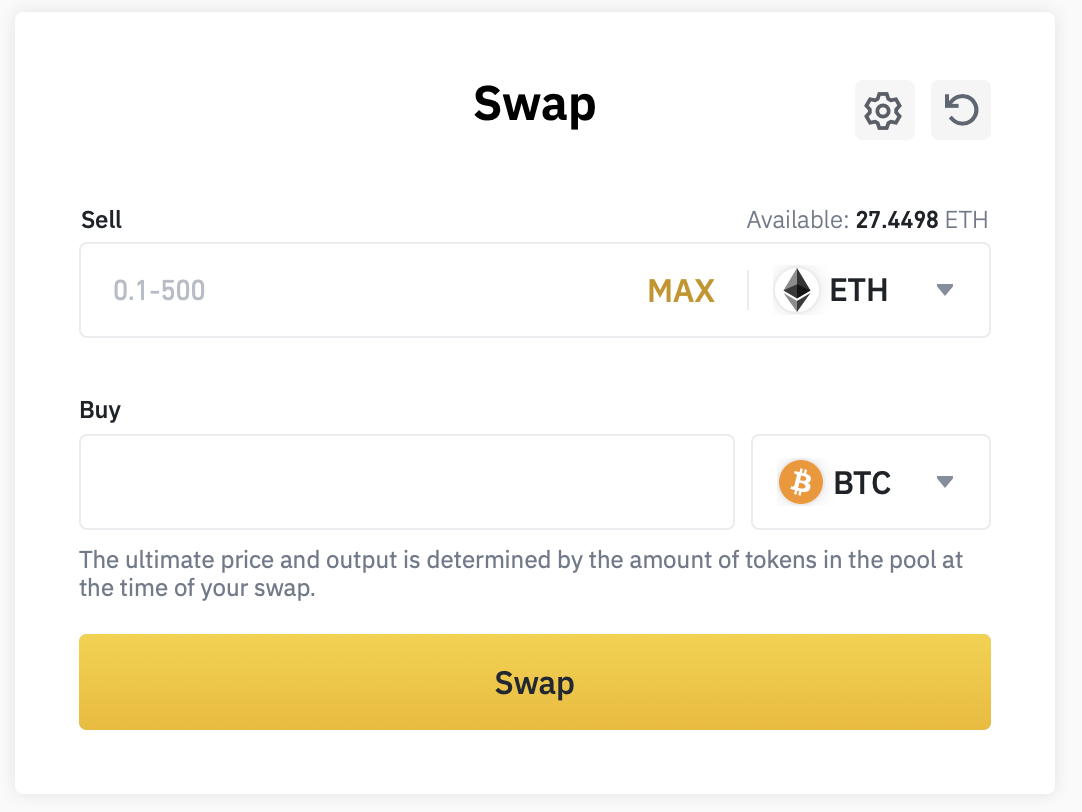Click the Buy field label
This screenshot has width=1082, height=812.
click(100, 410)
